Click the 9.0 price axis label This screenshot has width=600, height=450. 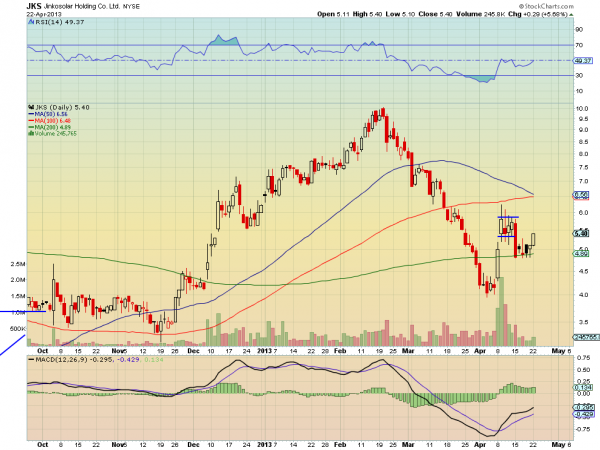pyautogui.click(x=583, y=130)
